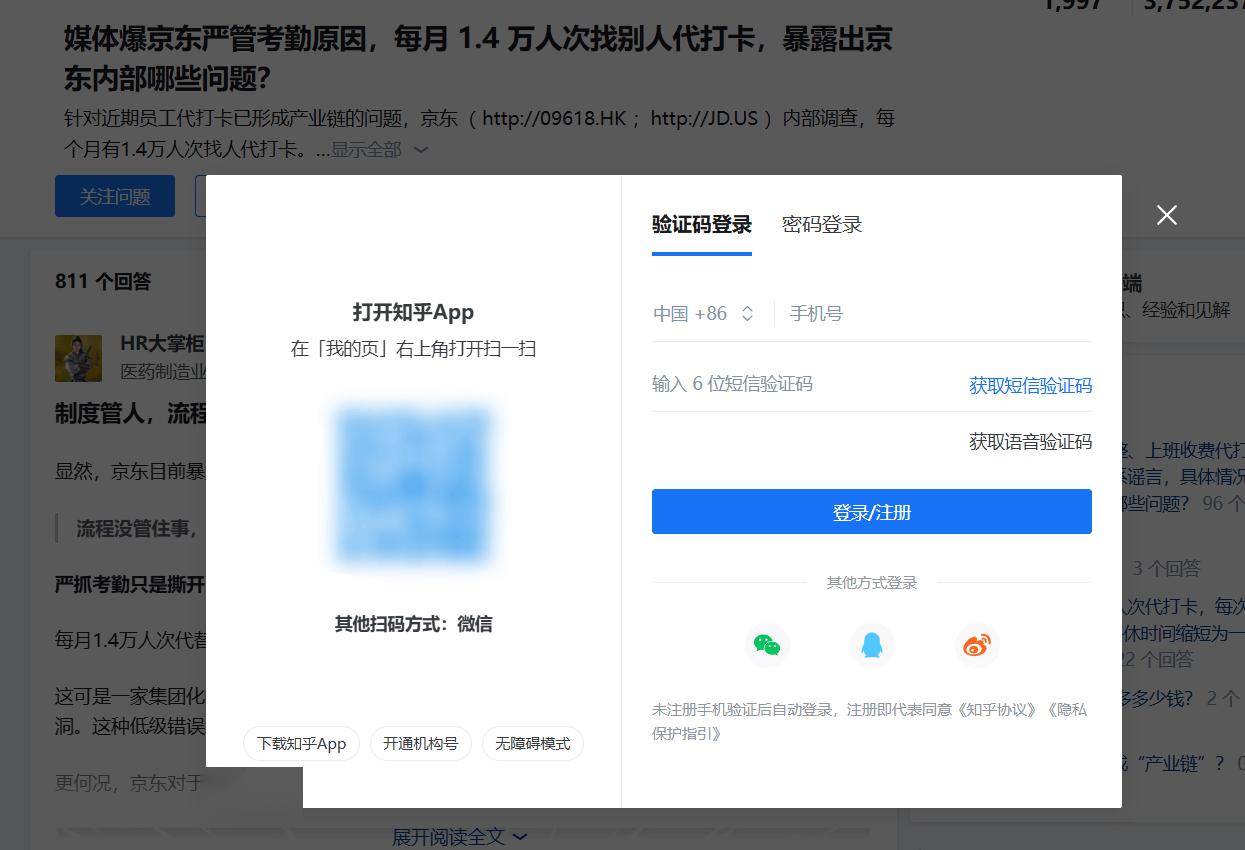
Task: Click the 811 个回答 heading
Action: [103, 281]
